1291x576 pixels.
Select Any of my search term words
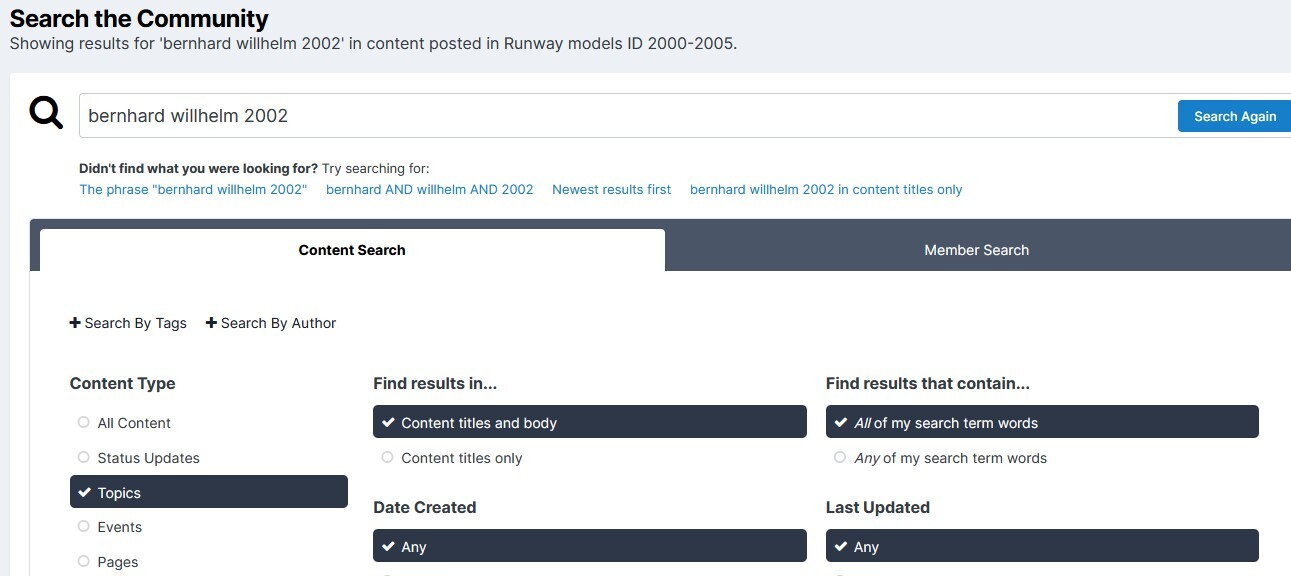tap(949, 458)
